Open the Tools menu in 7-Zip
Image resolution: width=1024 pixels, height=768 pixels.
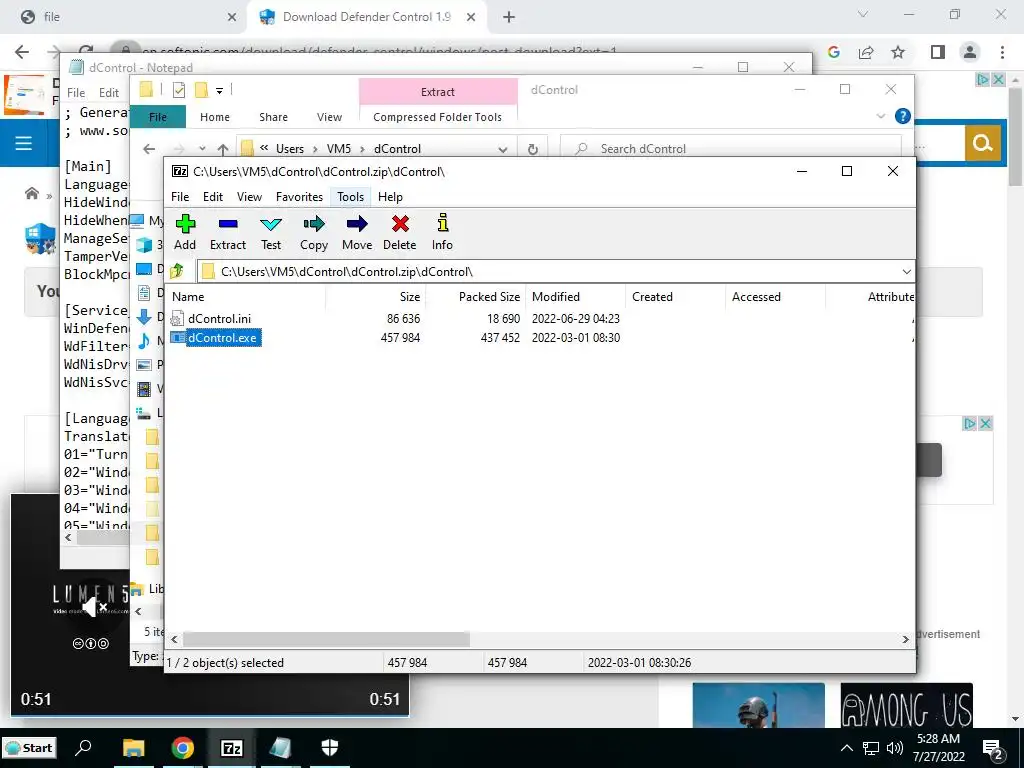coord(351,197)
